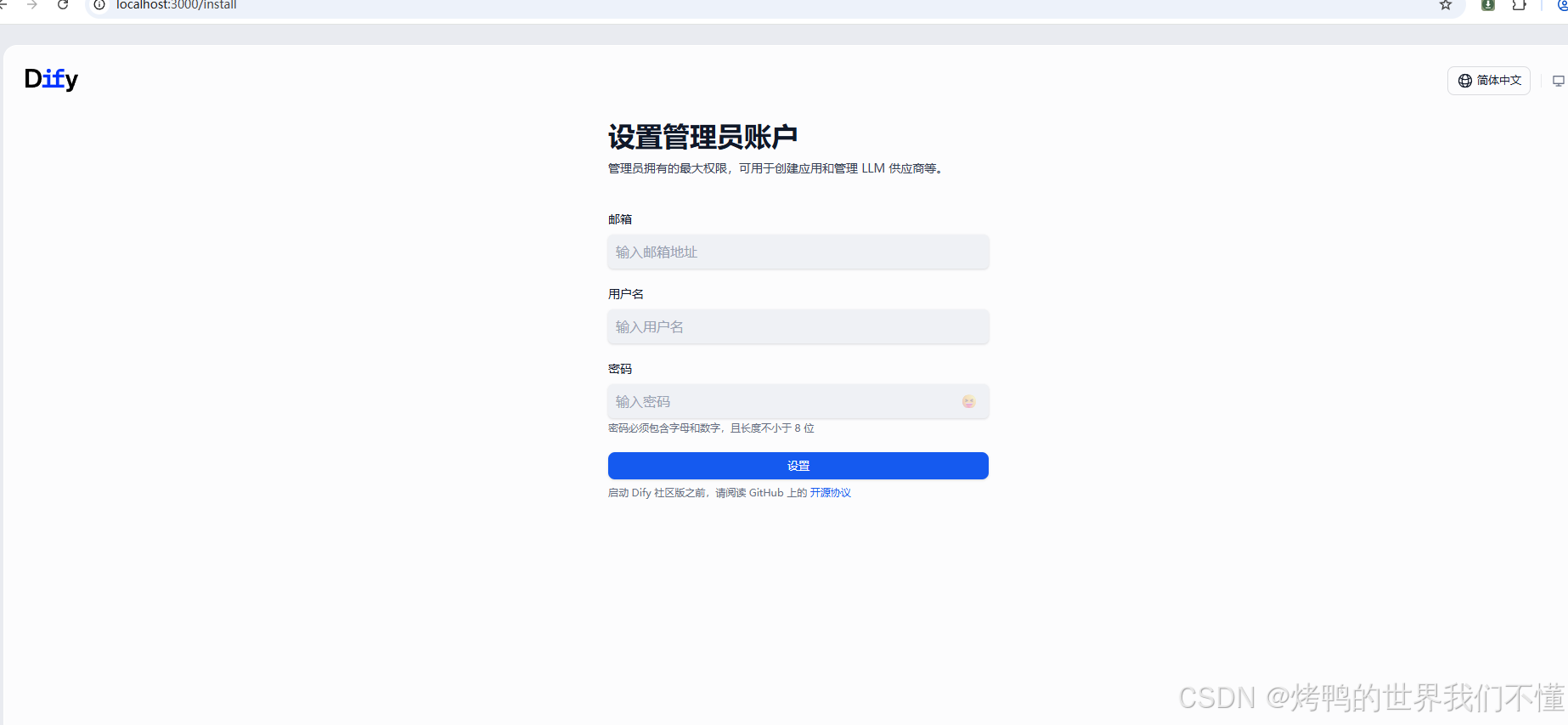Screen dimensions: 1568x725
Task: Bookmark page with star icon
Action: coord(1446,5)
